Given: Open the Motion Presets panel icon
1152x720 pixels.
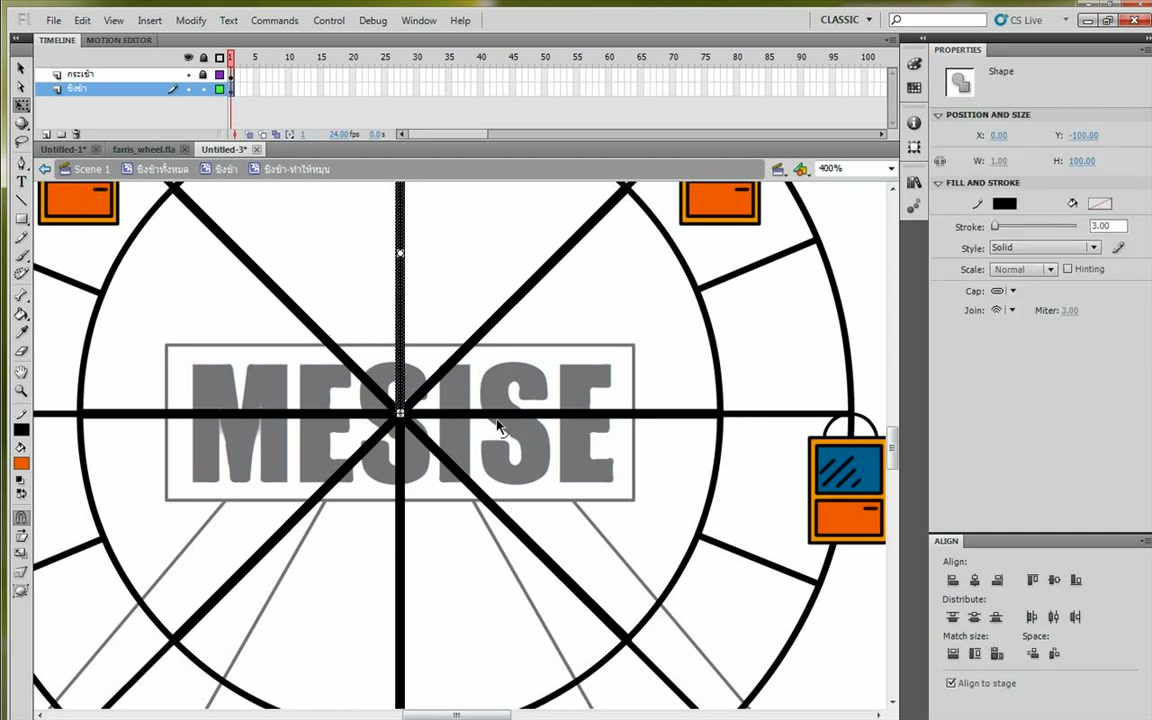Looking at the screenshot, I should pyautogui.click(x=914, y=206).
